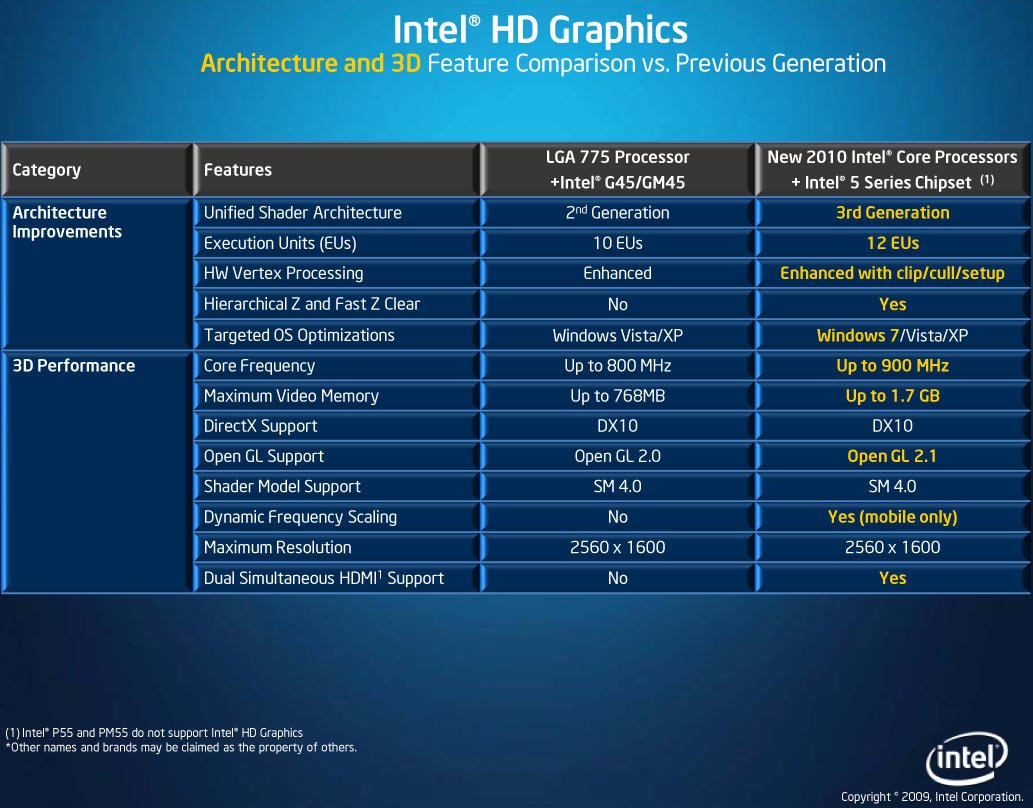1033x808 pixels.
Task: Select the "LGA 775 Processor" column header
Action: point(617,169)
